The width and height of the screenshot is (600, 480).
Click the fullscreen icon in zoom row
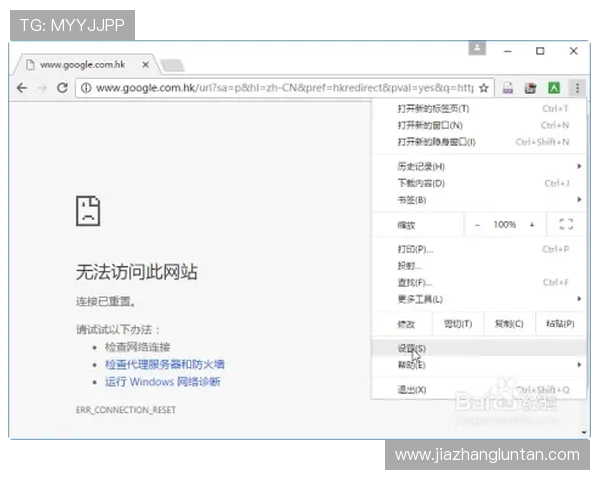click(x=566, y=224)
